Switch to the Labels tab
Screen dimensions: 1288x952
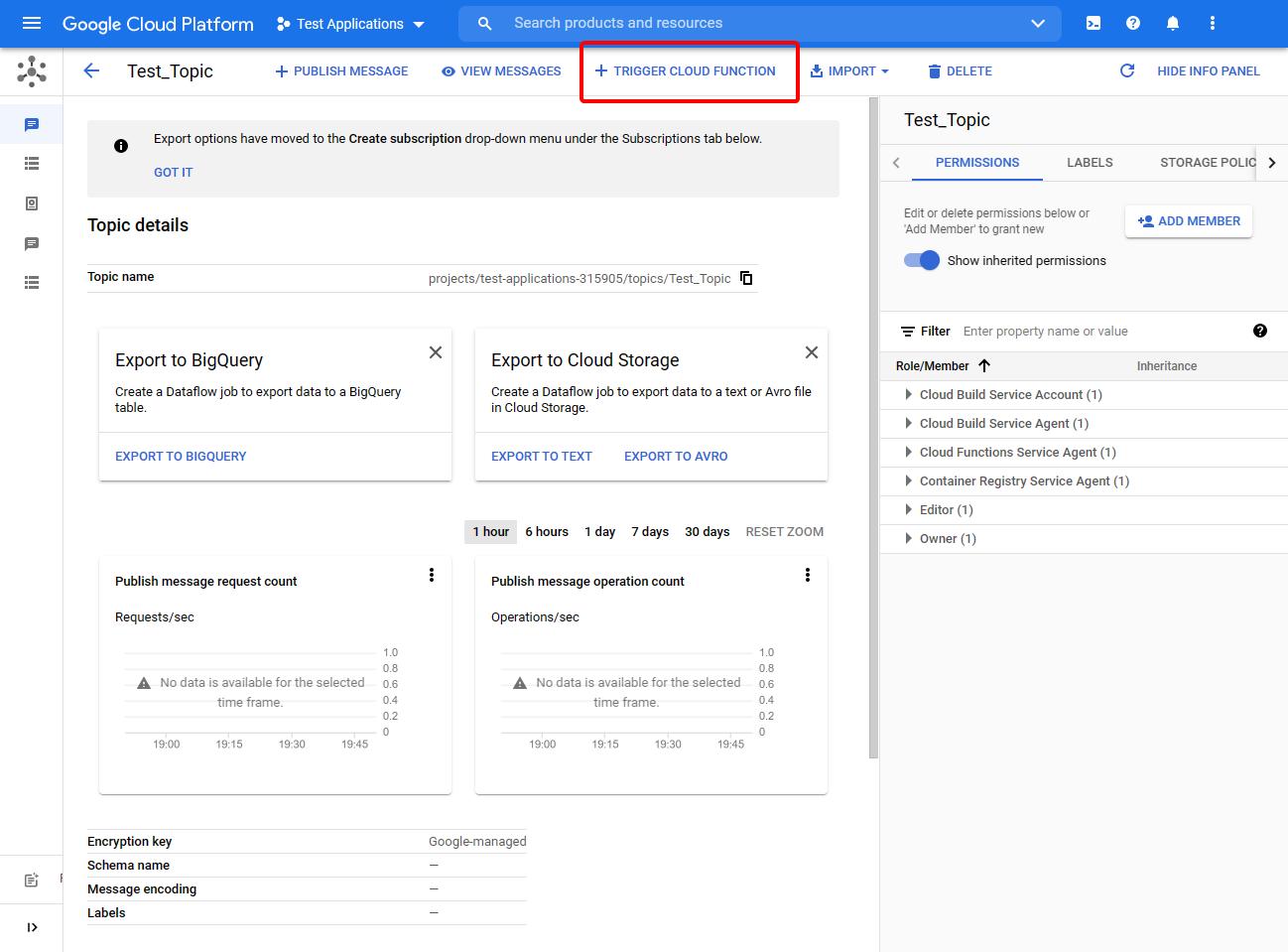(x=1090, y=162)
